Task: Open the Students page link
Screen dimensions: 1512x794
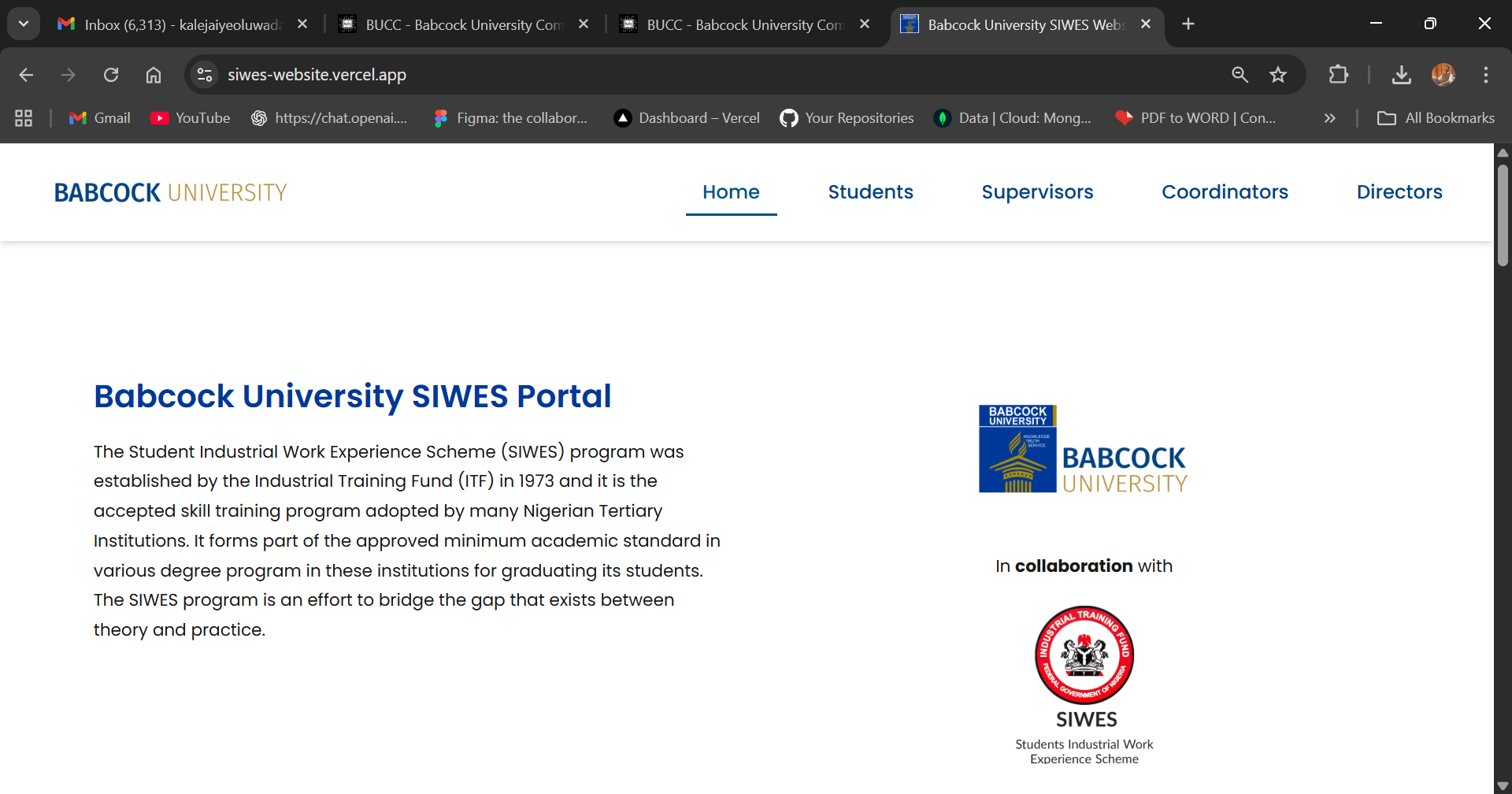Action: 870,191
